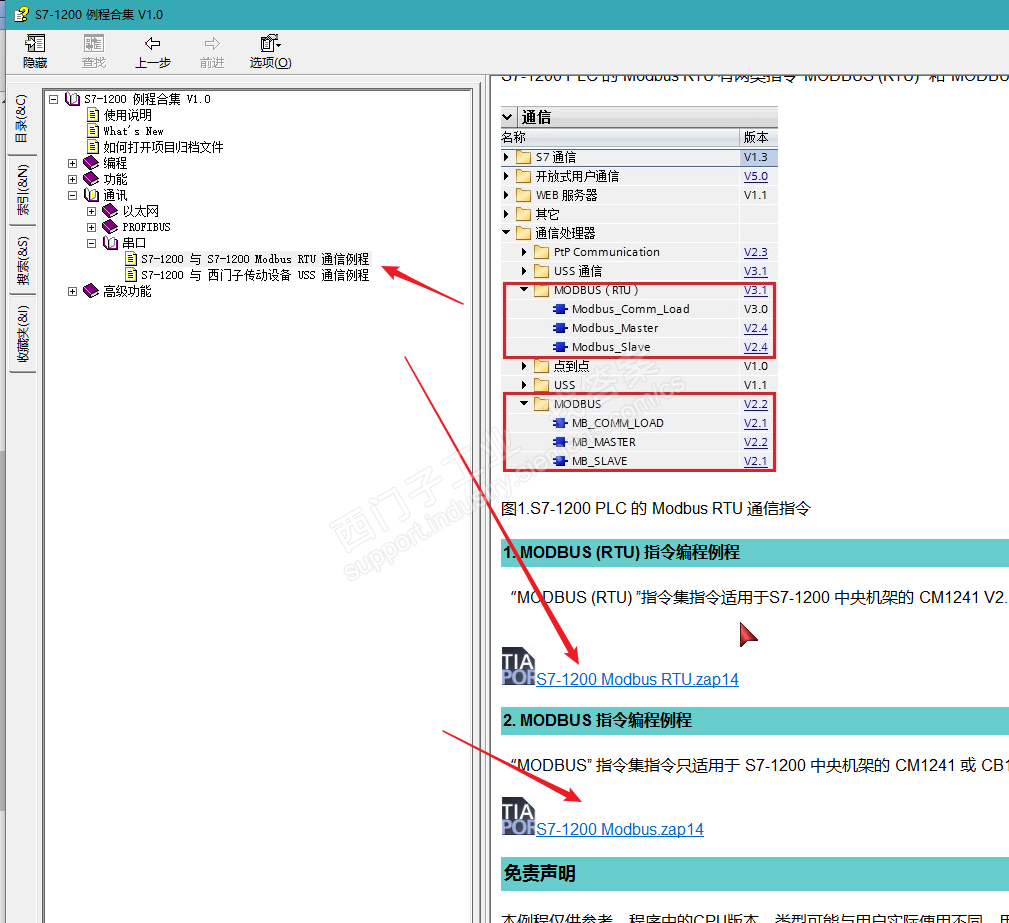
Task: Open topic S7-1200 与 S7-1200 Modbus RTU 通信例程
Action: pos(255,259)
